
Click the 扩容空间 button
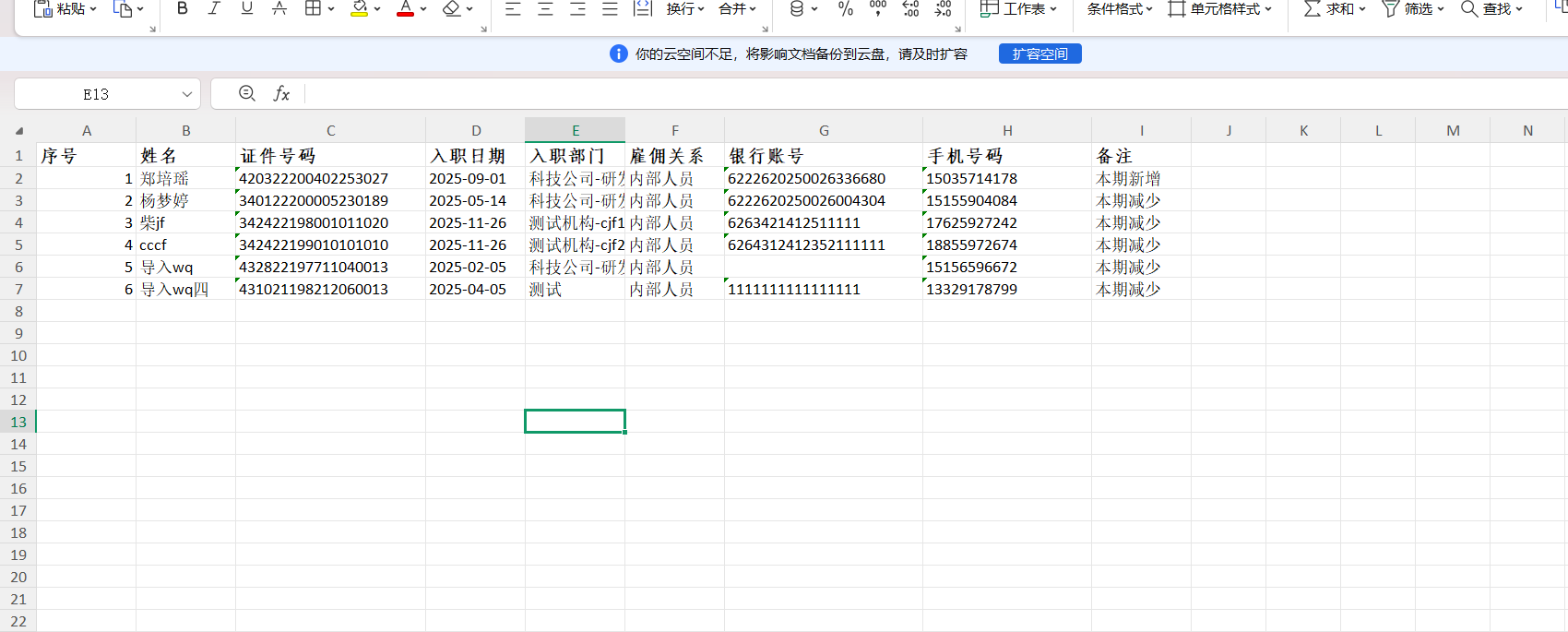(1039, 54)
